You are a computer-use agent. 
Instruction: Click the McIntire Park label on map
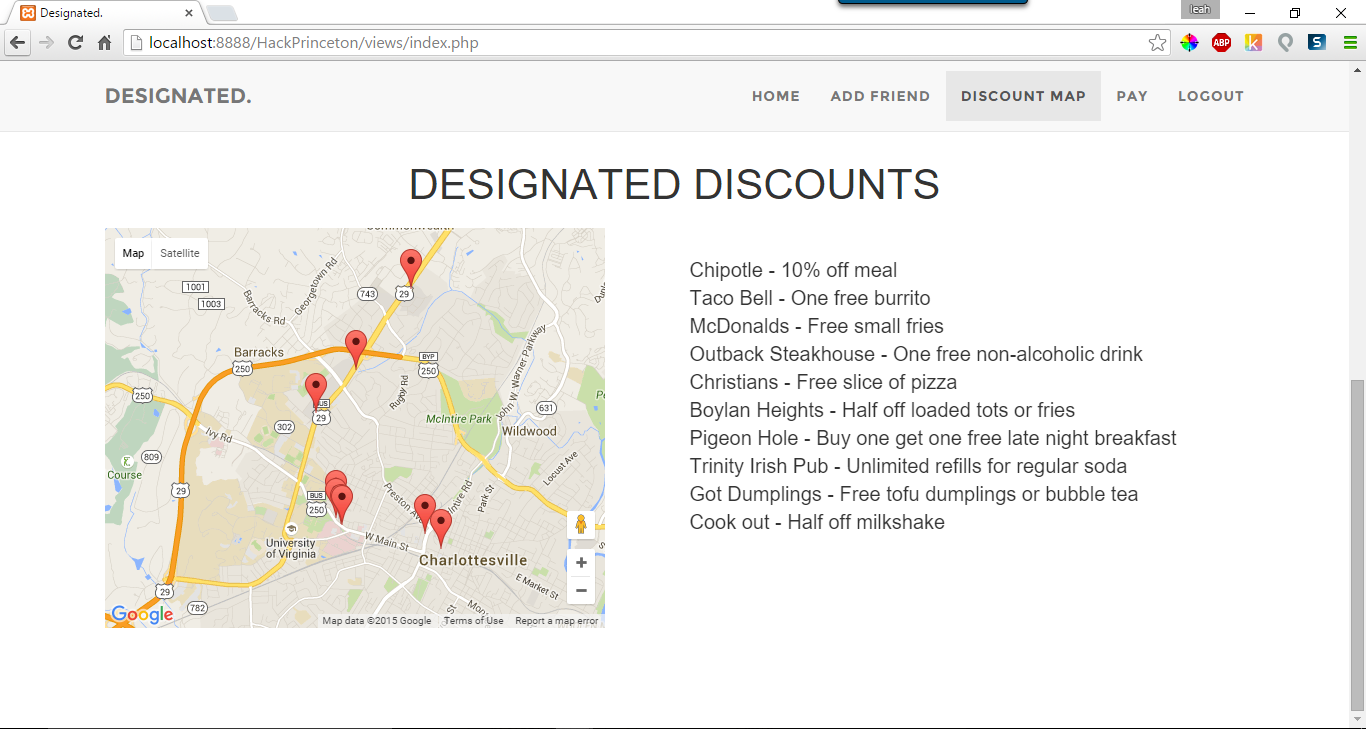click(460, 419)
